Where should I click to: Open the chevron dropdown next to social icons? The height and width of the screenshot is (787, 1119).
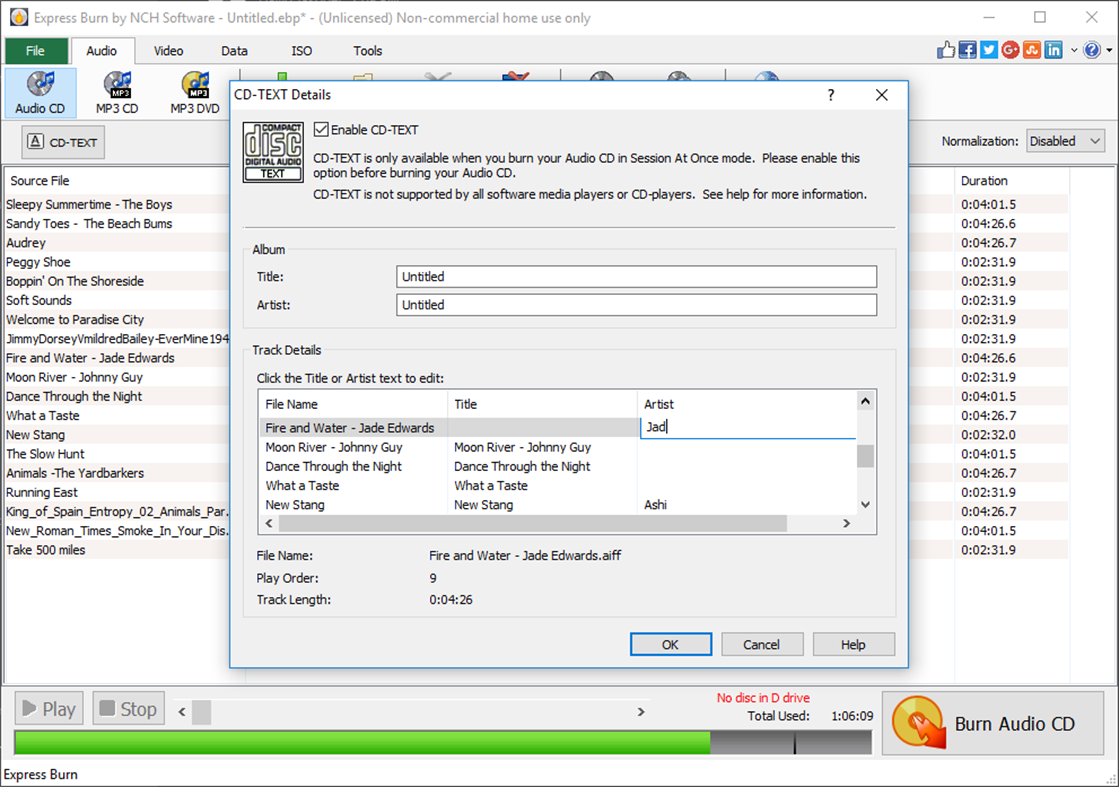tap(1074, 49)
